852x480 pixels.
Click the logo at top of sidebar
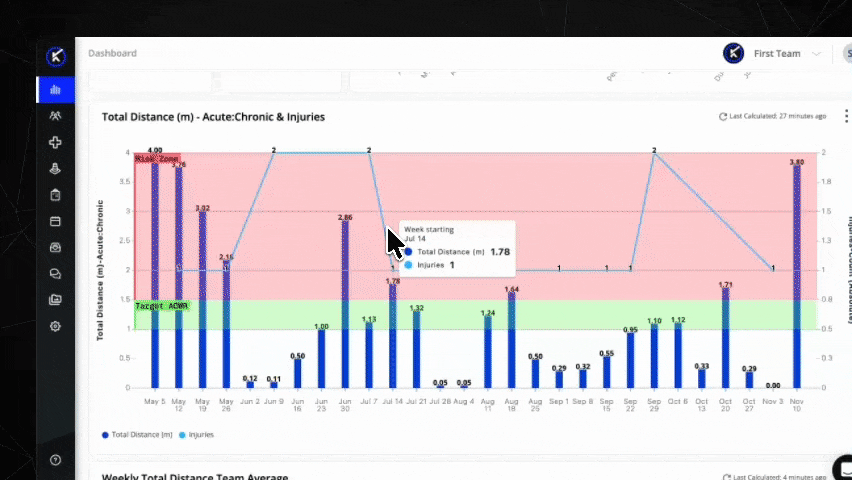(56, 56)
